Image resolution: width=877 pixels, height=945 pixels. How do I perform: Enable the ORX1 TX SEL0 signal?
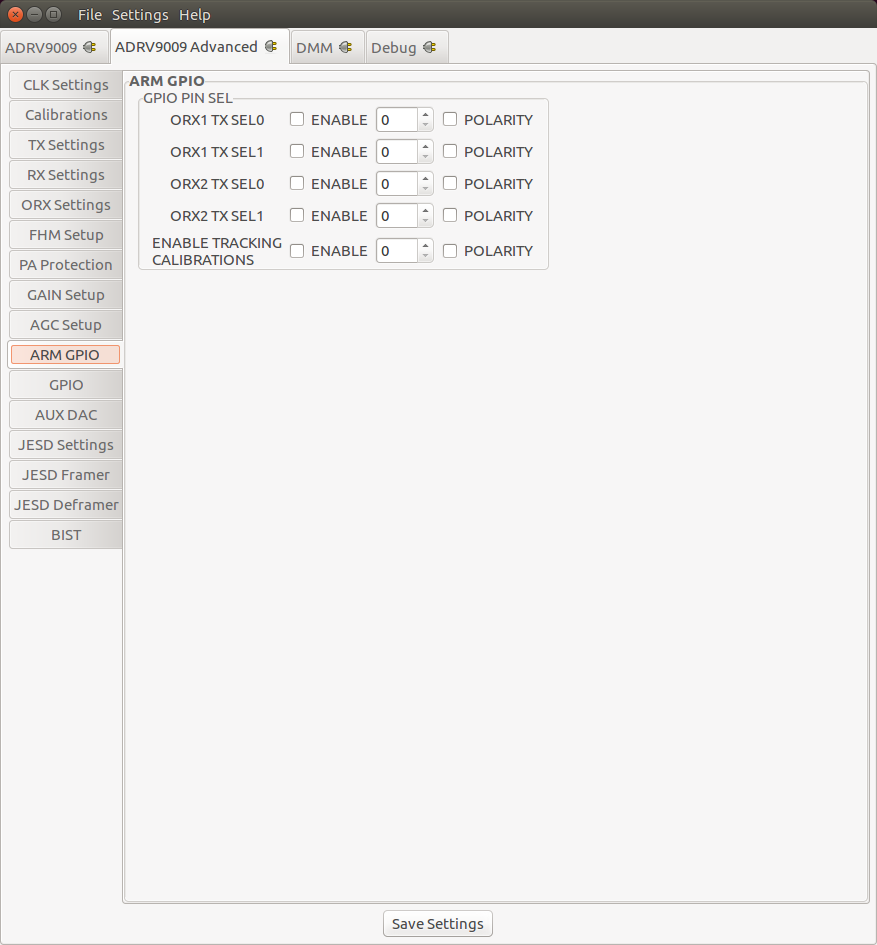(296, 119)
